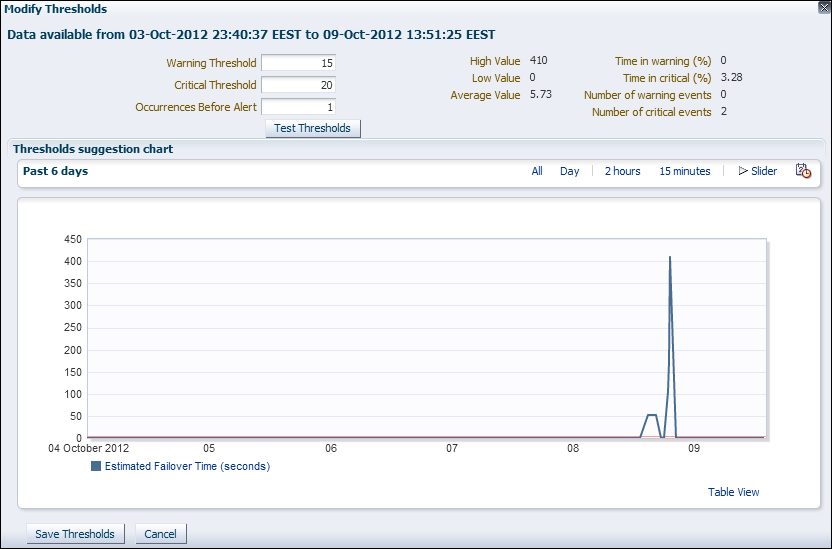Switch chart range to Day

[569, 171]
